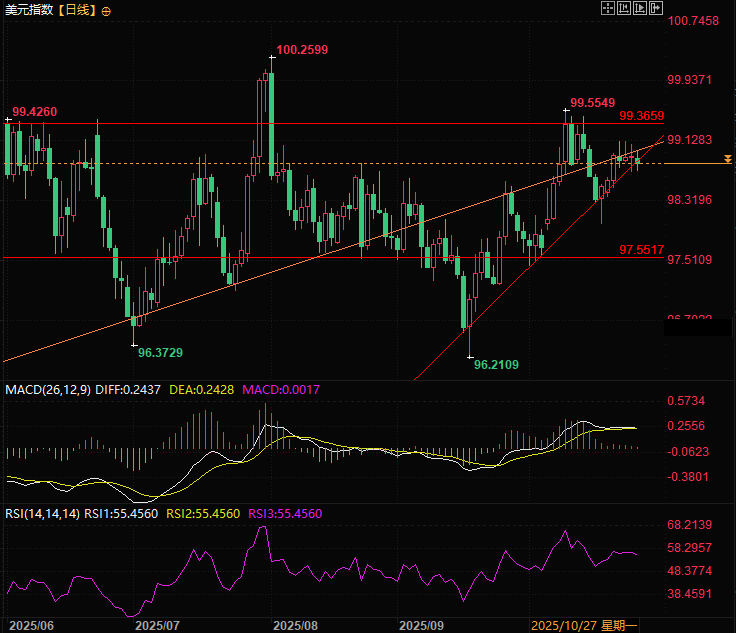
Task: Click the orange double-arrow marker on price axis
Action: pos(728,159)
